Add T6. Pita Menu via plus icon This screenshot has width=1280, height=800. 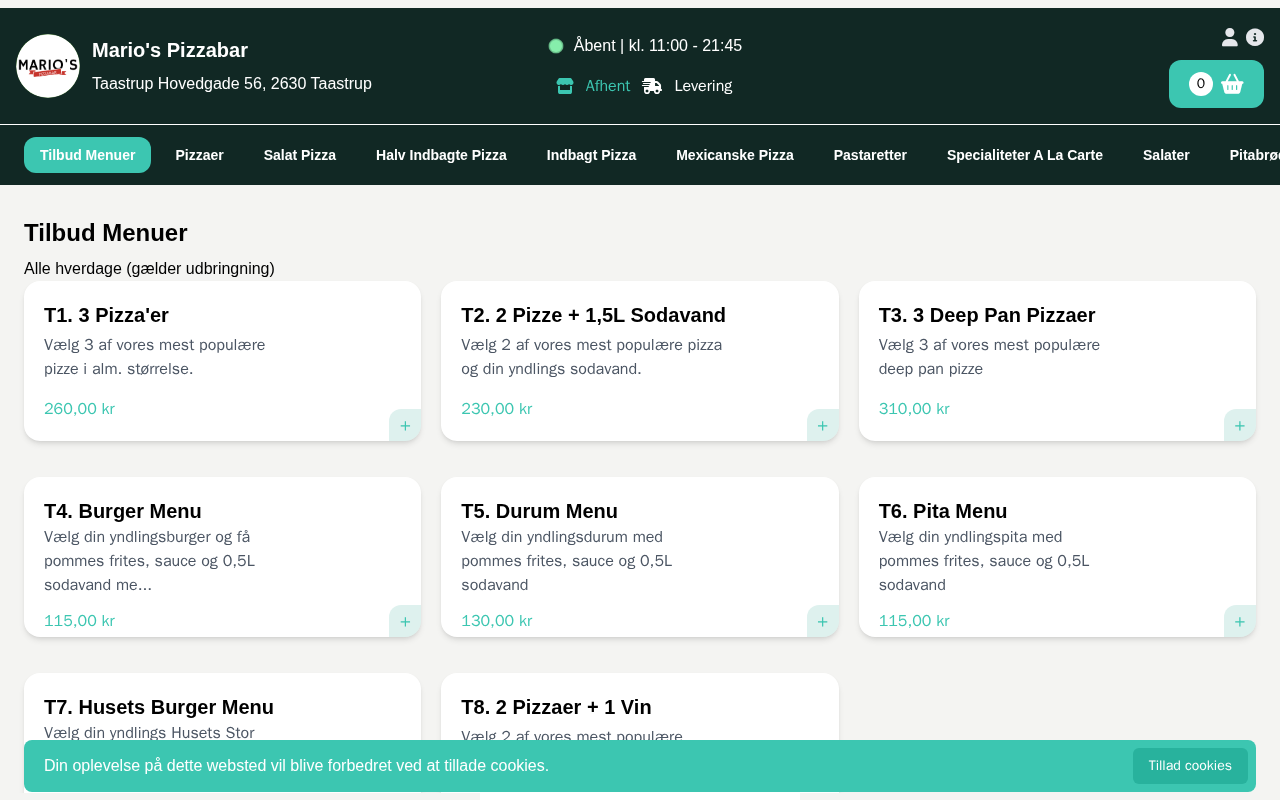(x=1239, y=621)
